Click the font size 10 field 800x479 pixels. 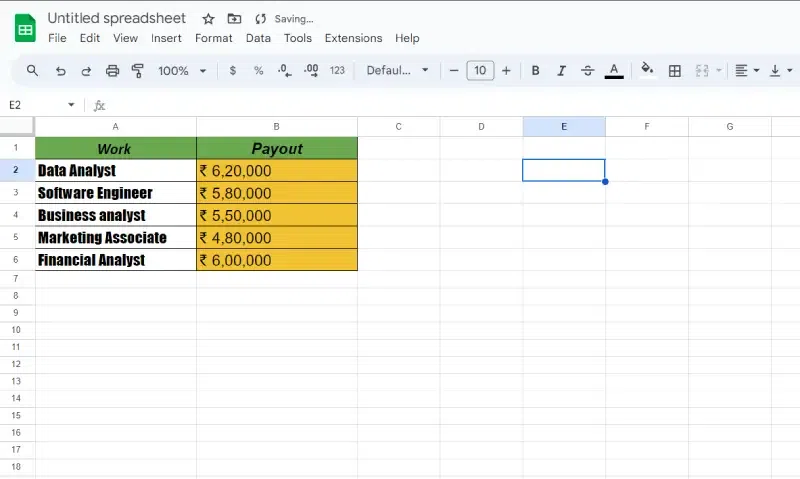coord(480,70)
